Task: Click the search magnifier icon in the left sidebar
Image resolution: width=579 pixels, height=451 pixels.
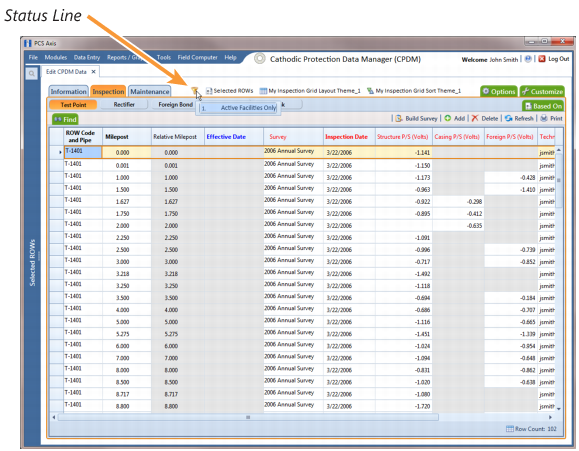Action: (x=32, y=74)
